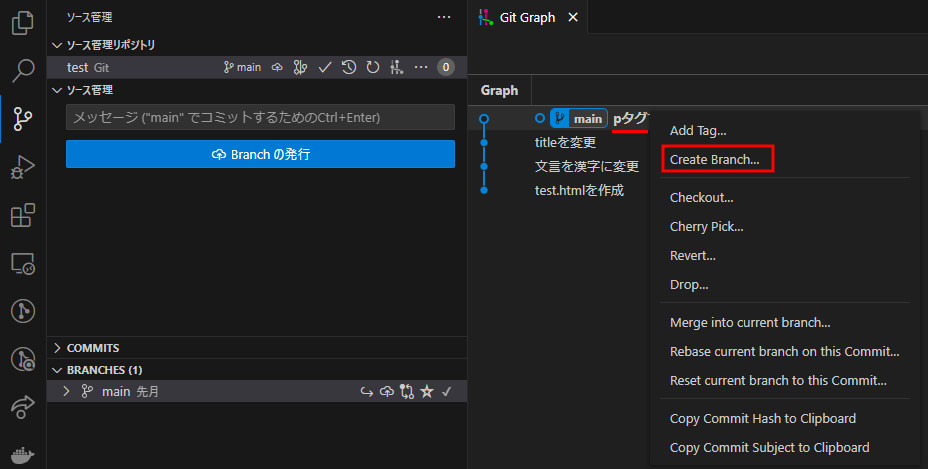Screen dimensions: 928x469
Task: Click the Graph column header
Action: (x=500, y=91)
